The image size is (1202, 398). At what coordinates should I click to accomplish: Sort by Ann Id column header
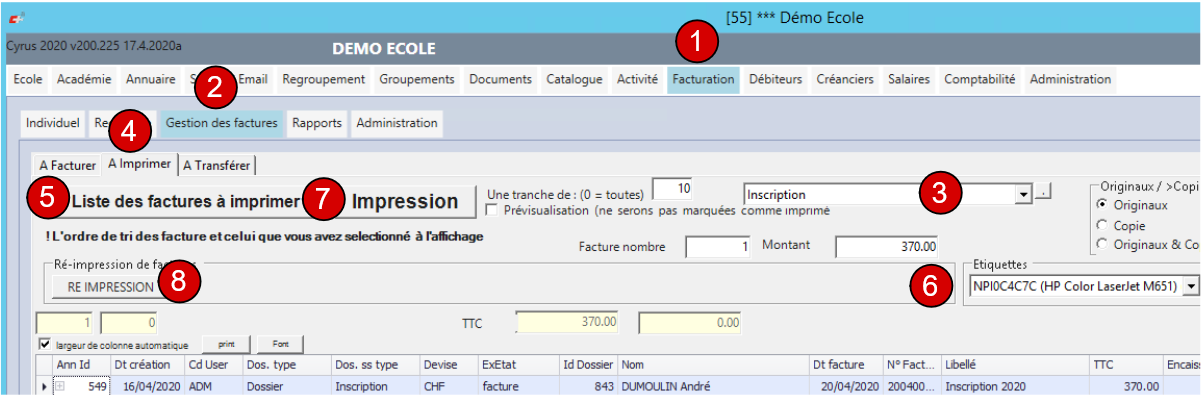80,365
